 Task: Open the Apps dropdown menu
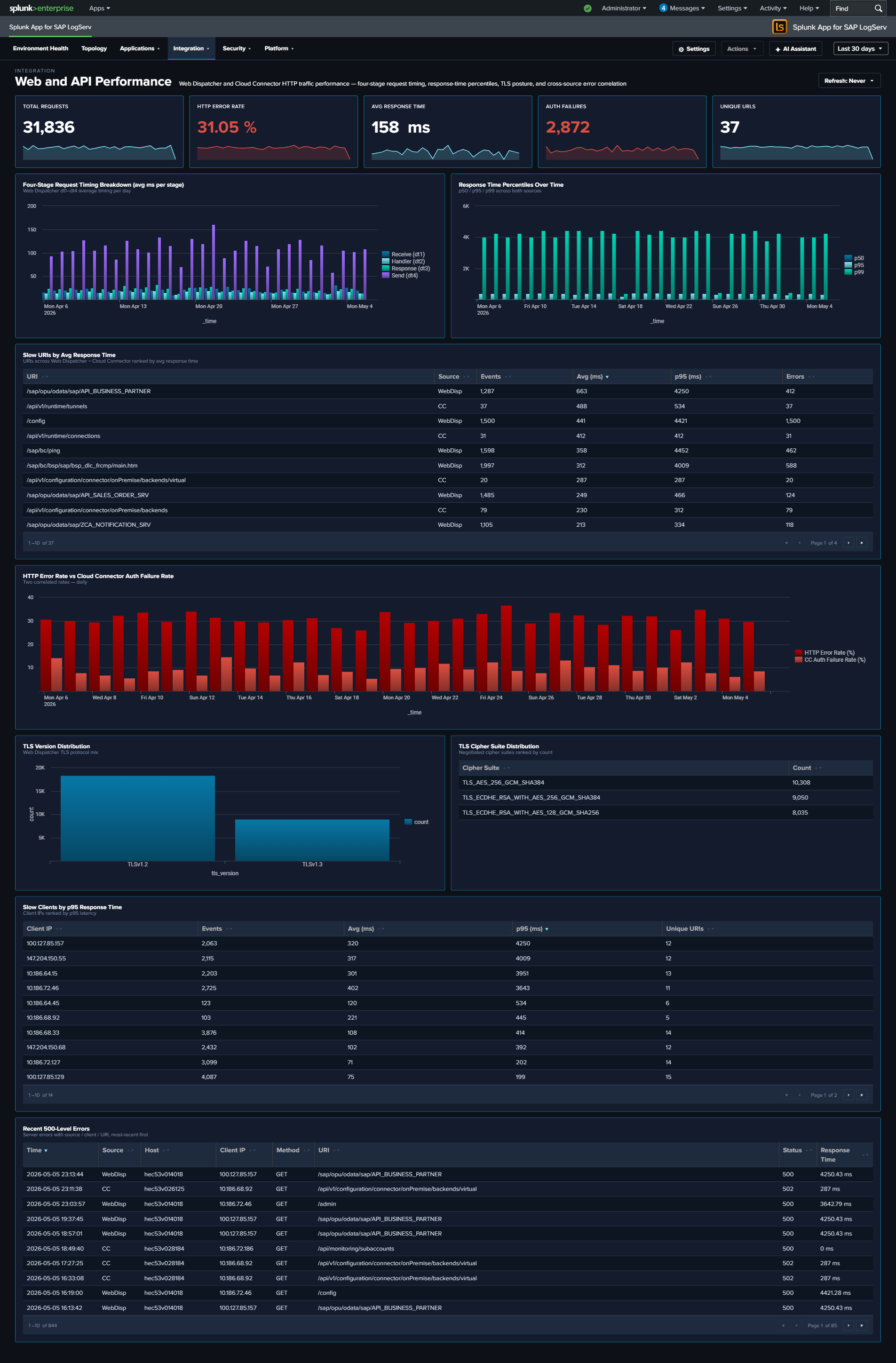coord(100,8)
